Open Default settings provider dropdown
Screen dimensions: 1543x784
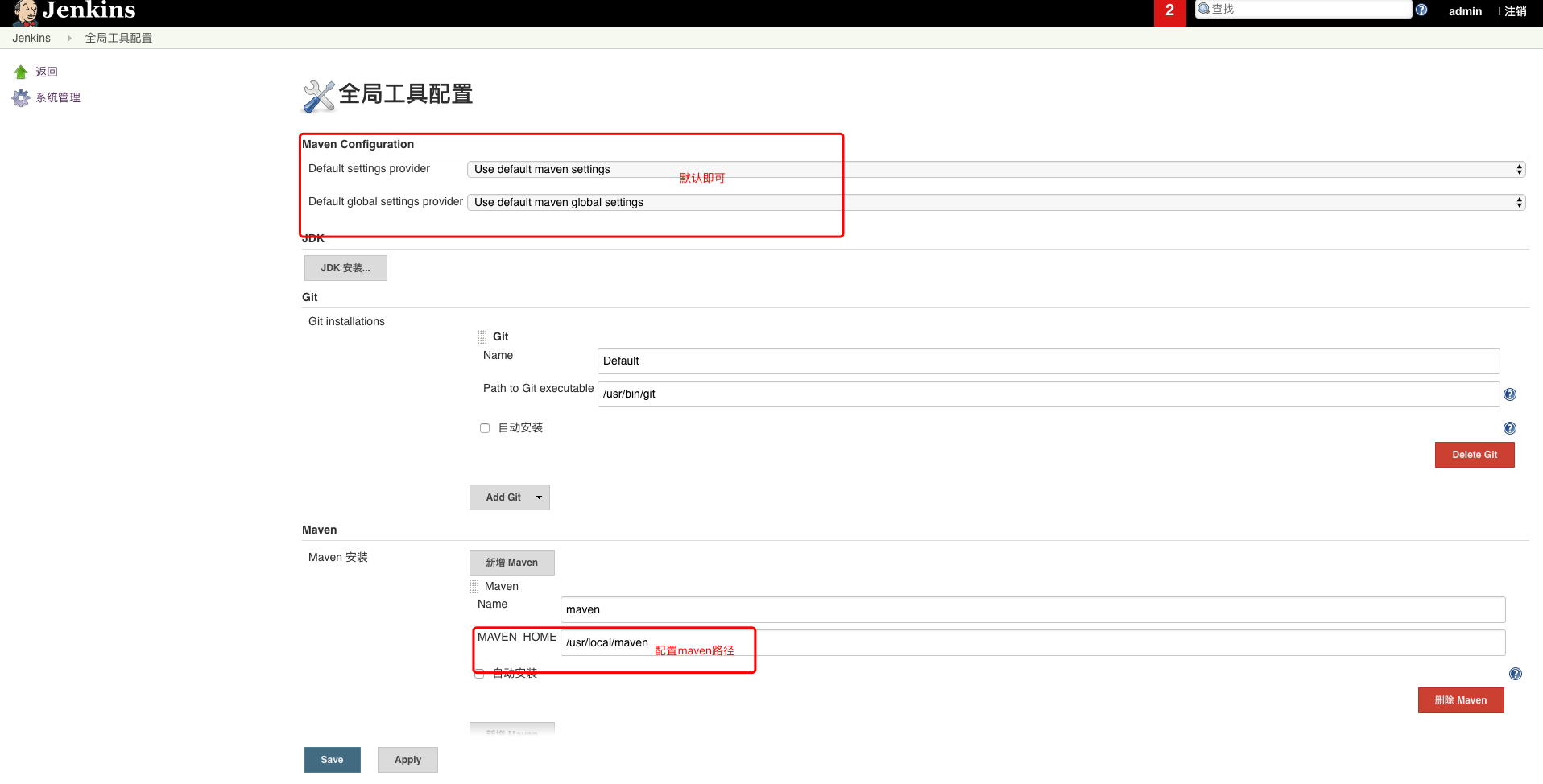point(996,169)
